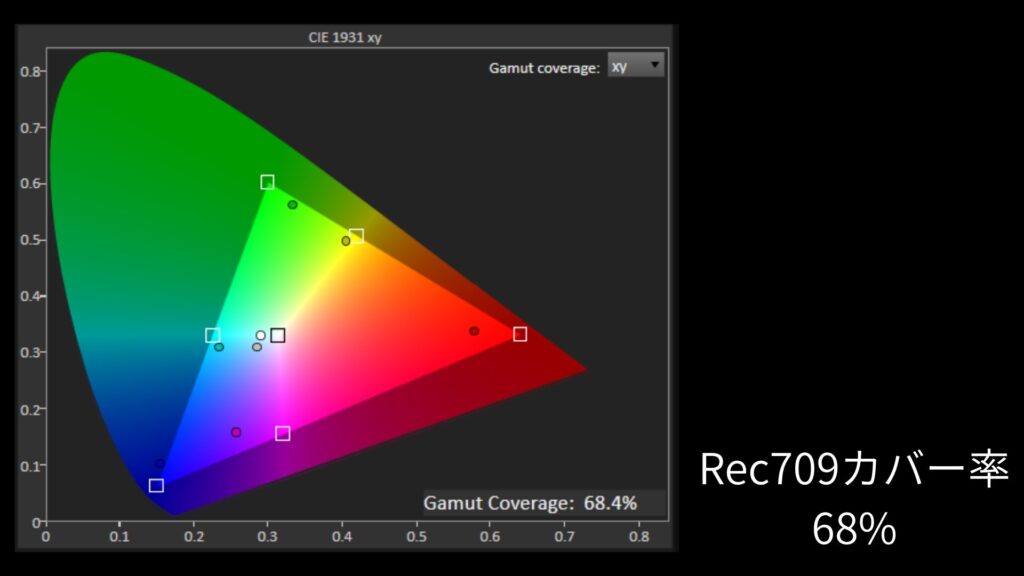Select the white point target square
The width and height of the screenshot is (1024, 576).
pos(278,336)
